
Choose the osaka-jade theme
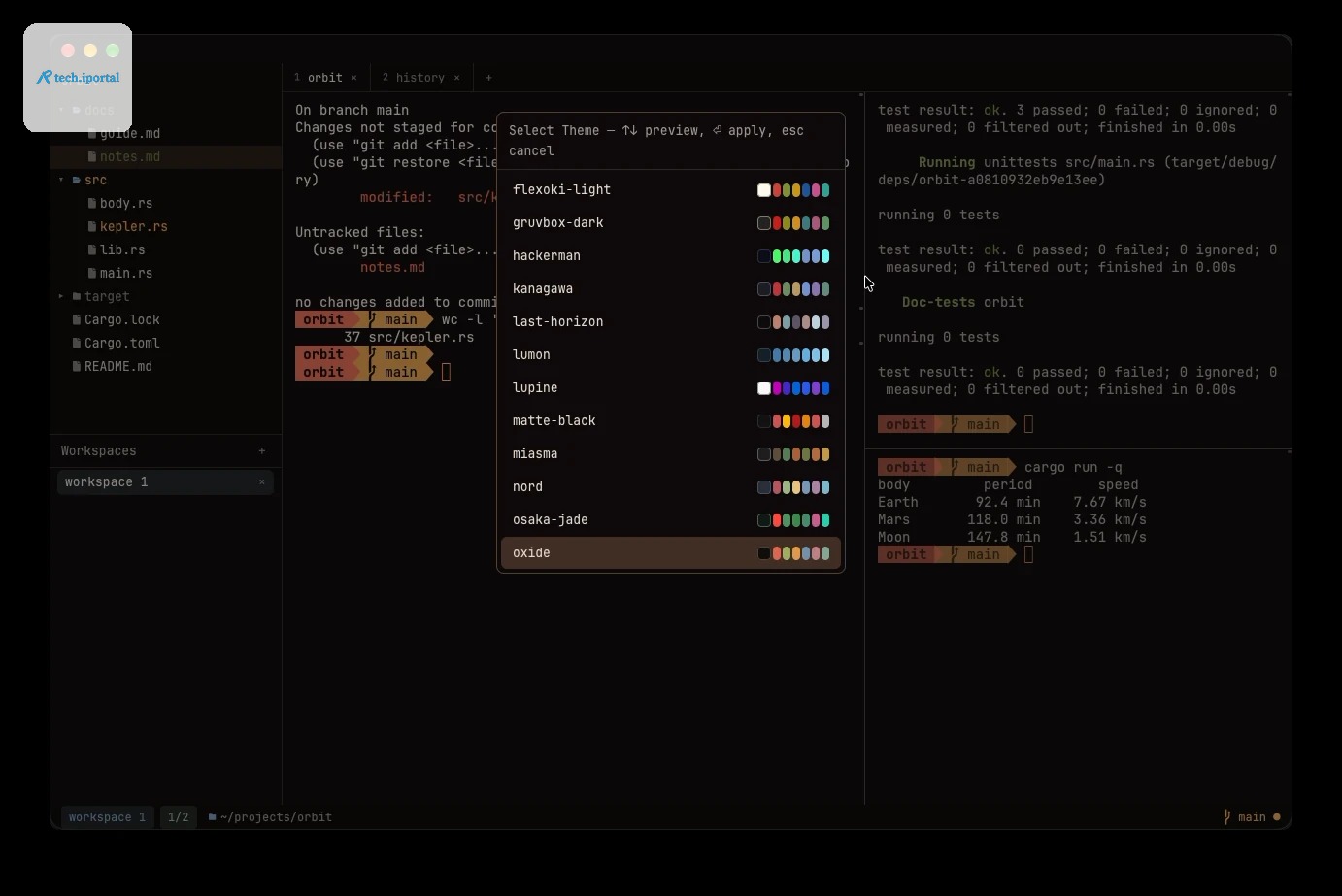click(x=670, y=520)
